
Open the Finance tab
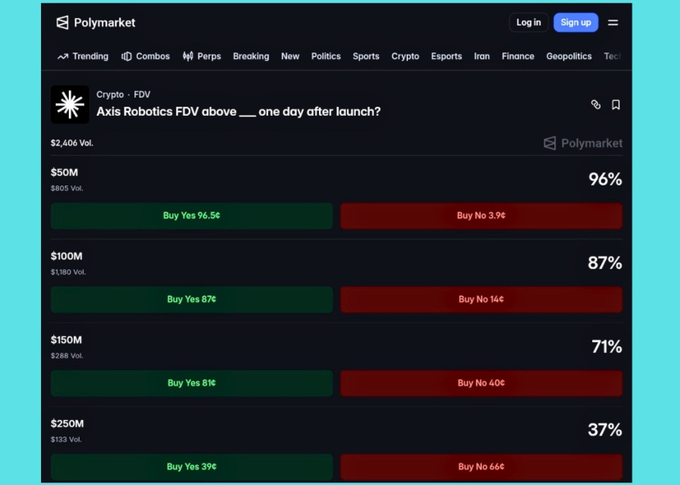(518, 56)
